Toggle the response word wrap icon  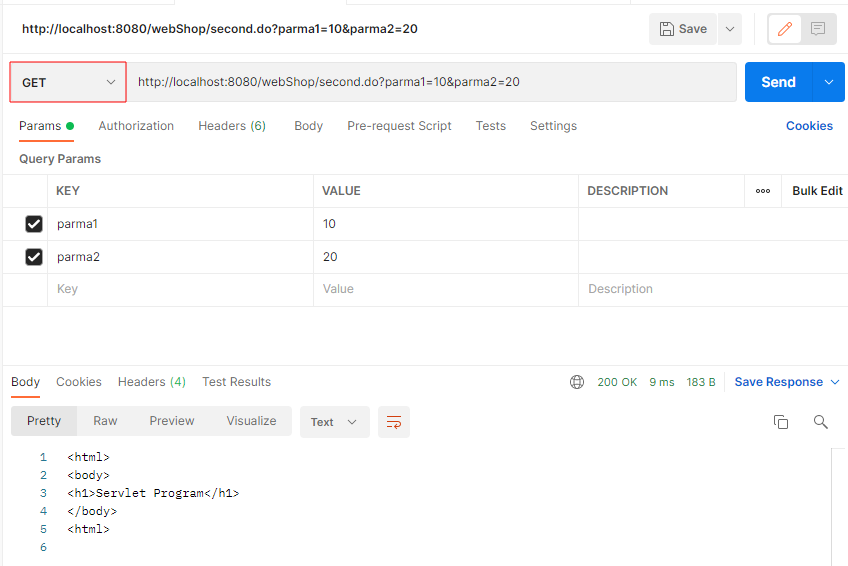(x=394, y=422)
